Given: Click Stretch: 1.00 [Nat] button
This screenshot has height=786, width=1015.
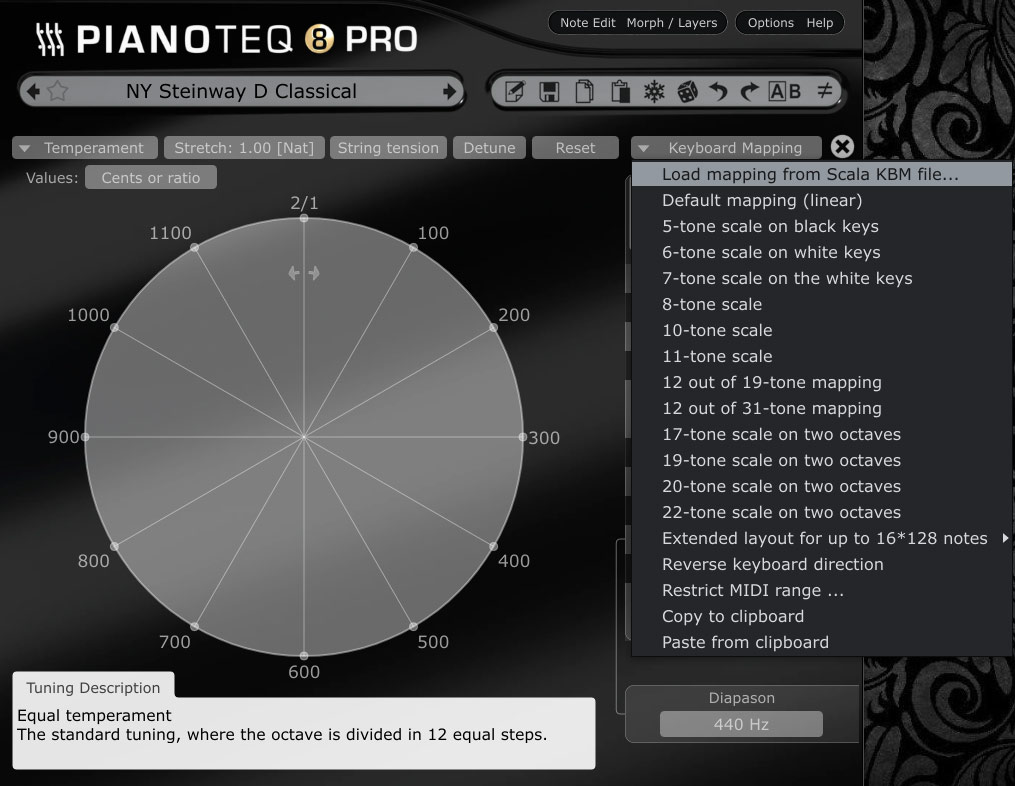Looking at the screenshot, I should click(244, 148).
